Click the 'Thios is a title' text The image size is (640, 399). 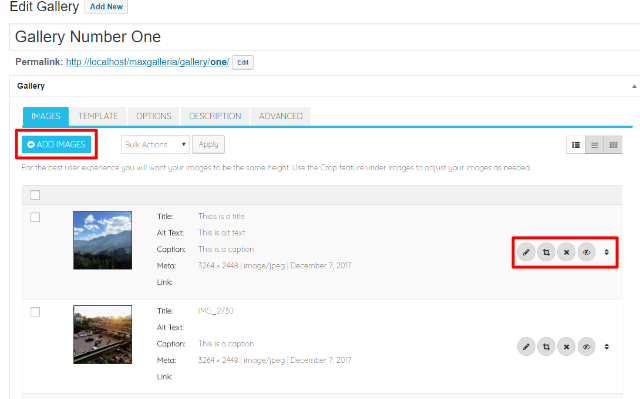click(221, 216)
